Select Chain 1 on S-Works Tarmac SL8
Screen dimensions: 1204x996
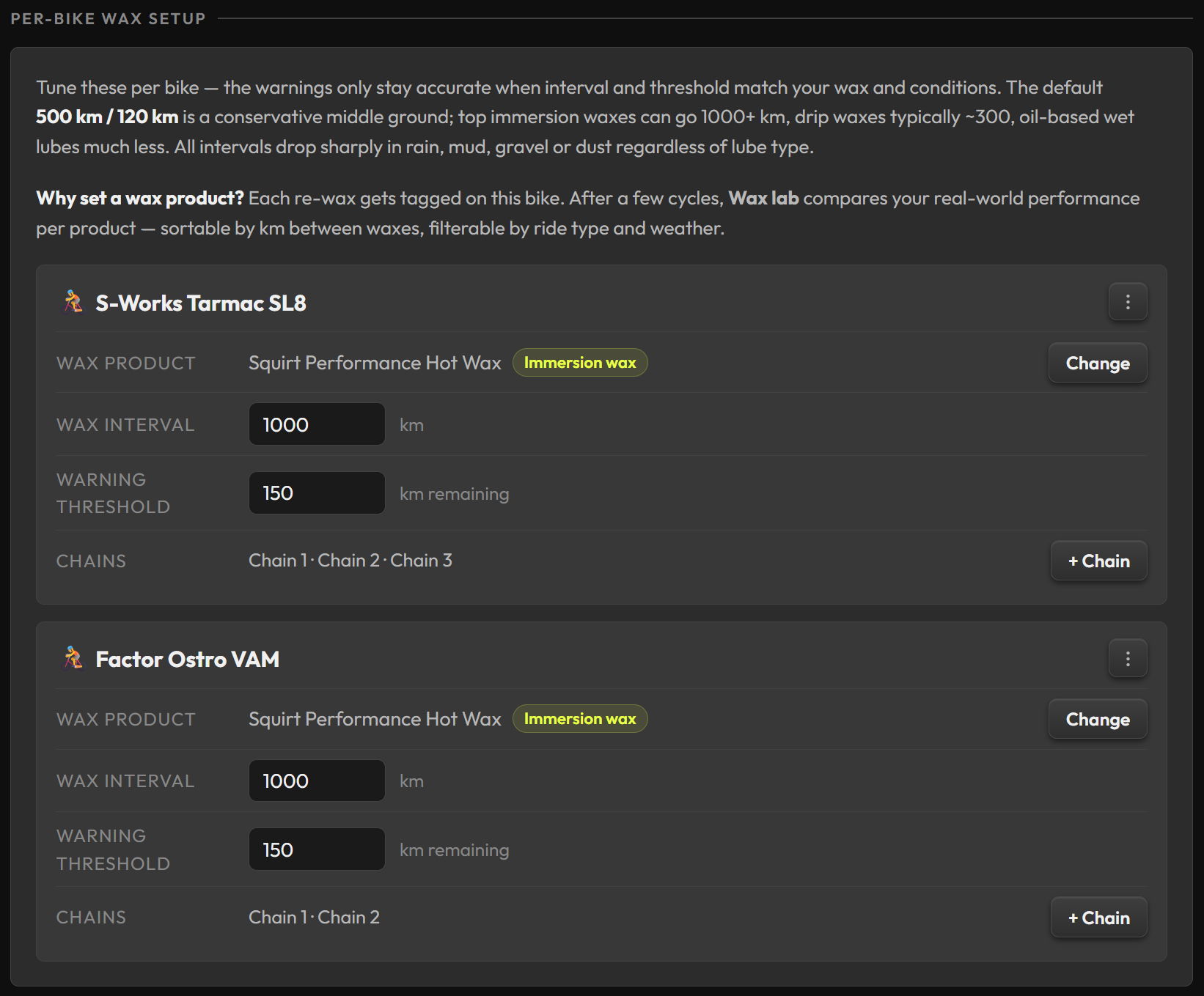(278, 561)
